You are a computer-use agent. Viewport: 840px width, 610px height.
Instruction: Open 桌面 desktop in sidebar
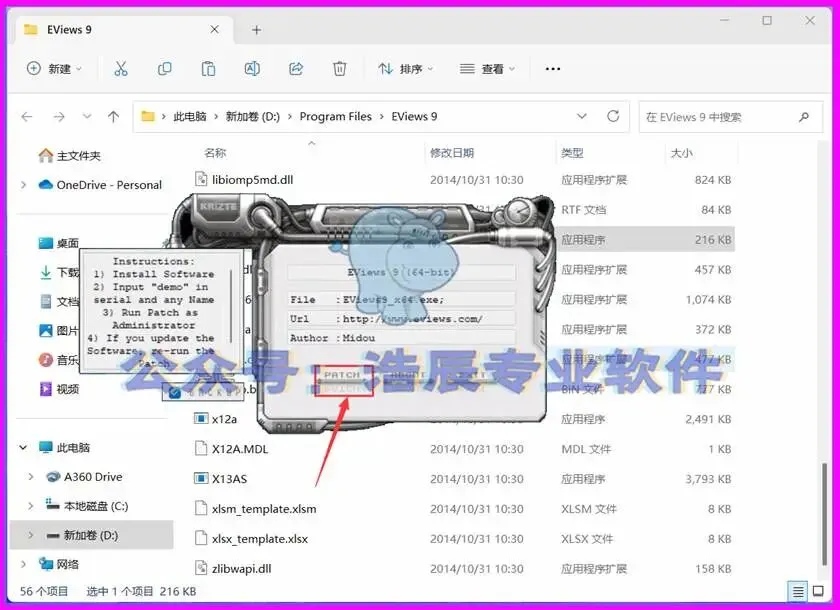click(59, 243)
